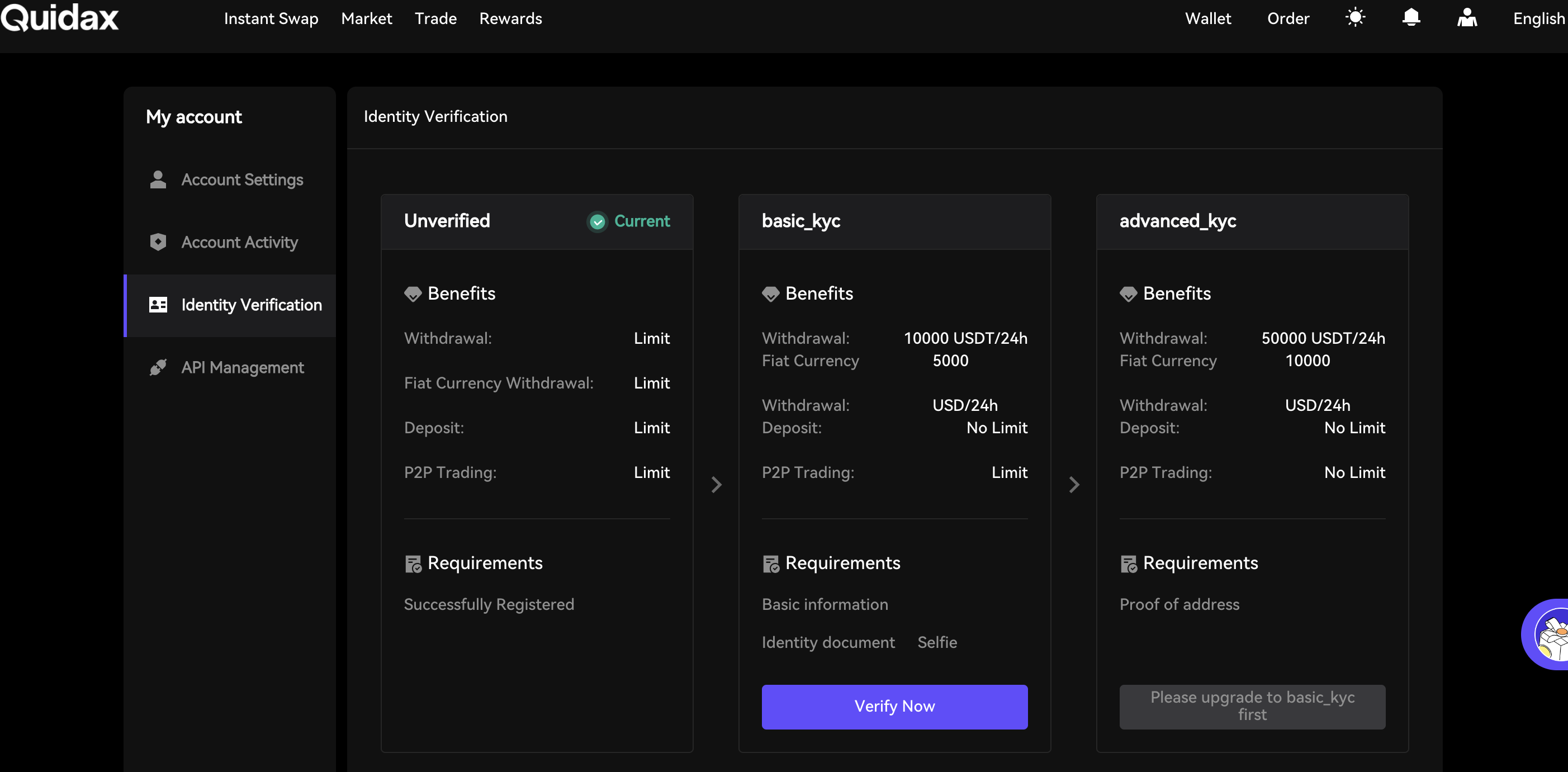Click Benefits diamond icon in advanced_kyc card
The width and height of the screenshot is (1568, 772).
click(1128, 294)
